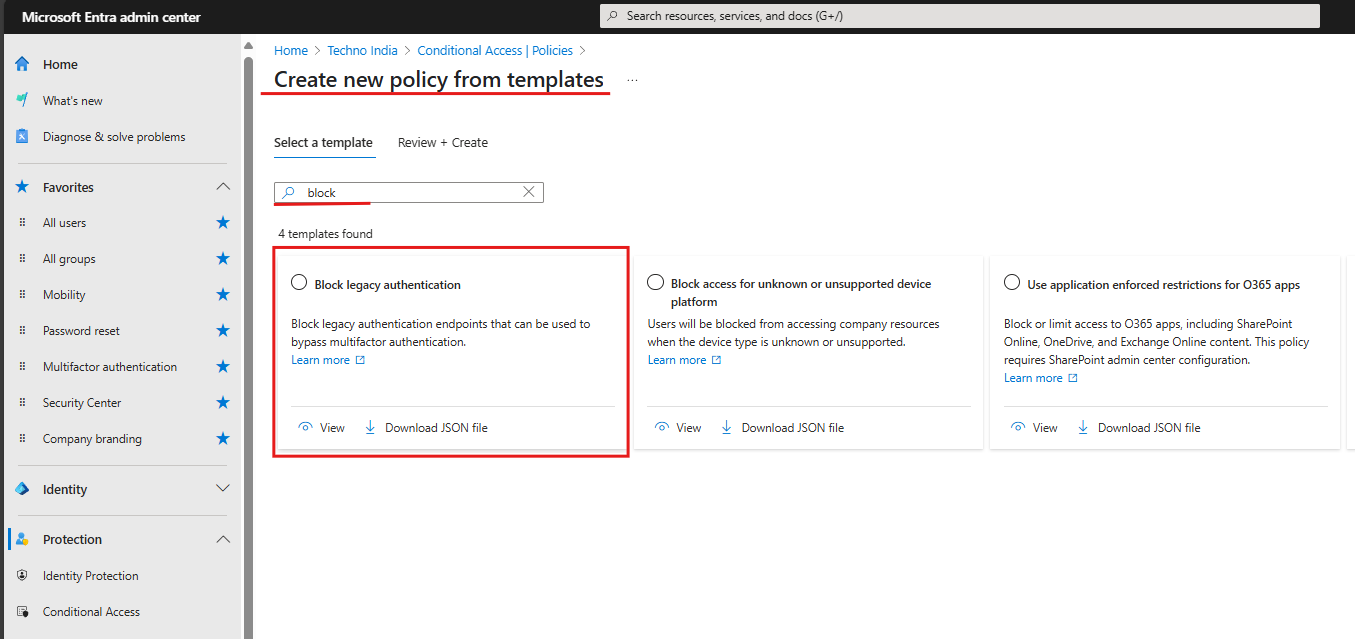Open All groups from favorites
1355x639 pixels.
point(69,259)
